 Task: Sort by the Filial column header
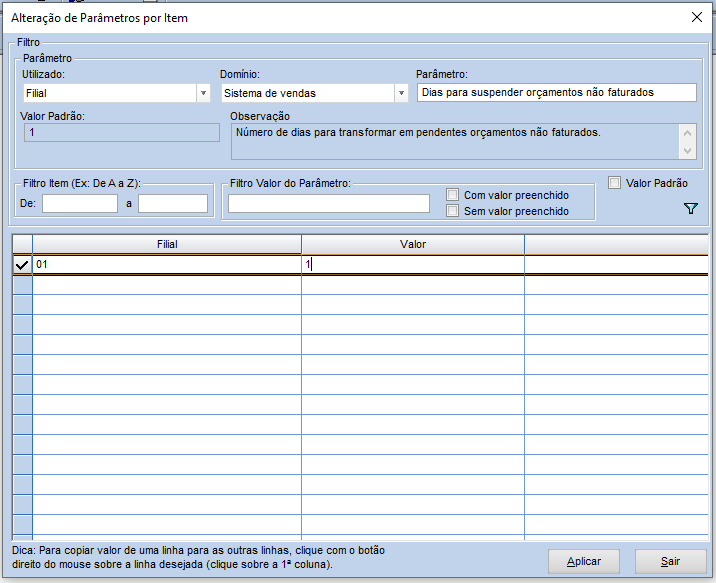pyautogui.click(x=167, y=244)
